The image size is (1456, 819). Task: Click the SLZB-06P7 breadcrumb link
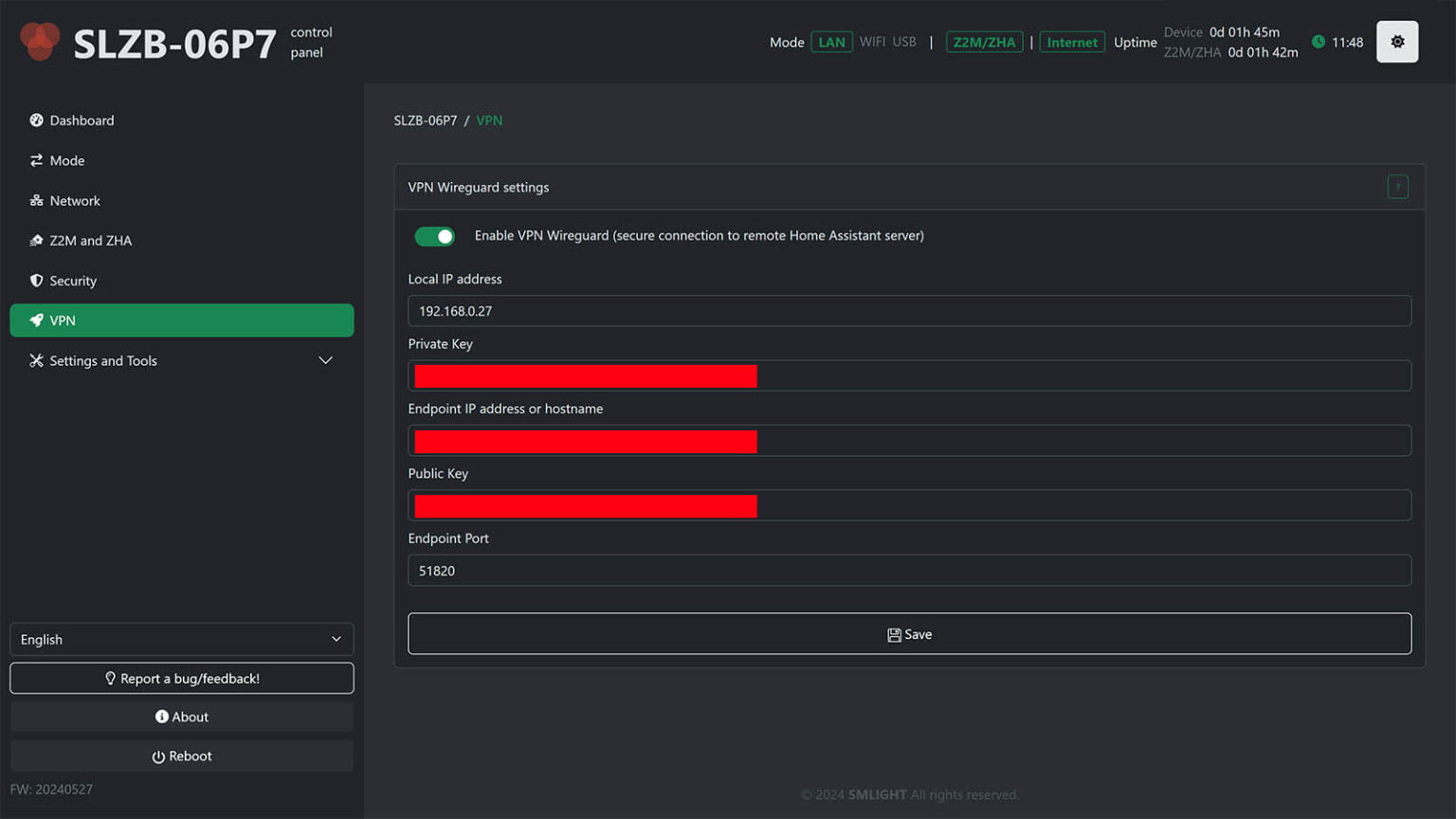pos(426,120)
